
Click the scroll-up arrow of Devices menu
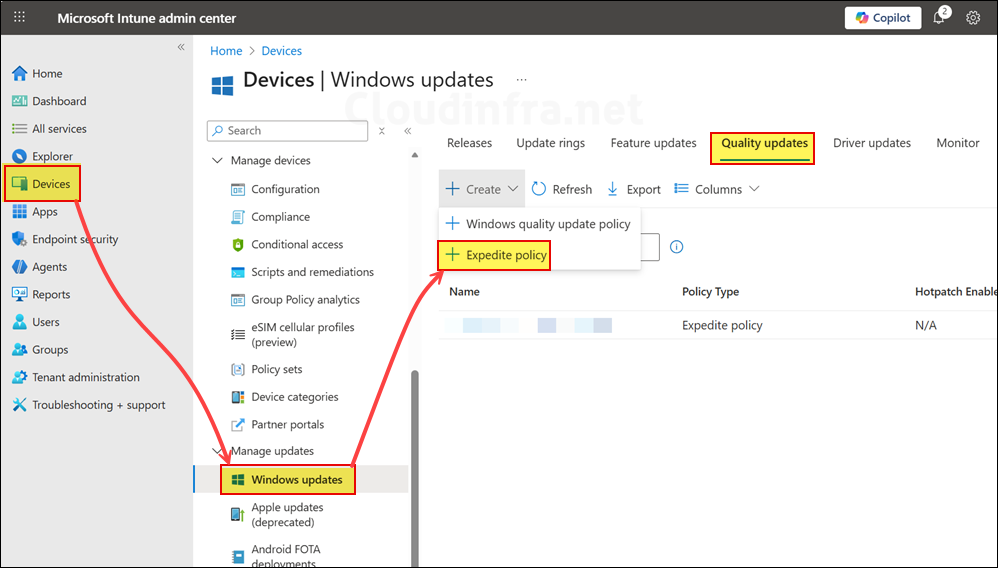415,155
